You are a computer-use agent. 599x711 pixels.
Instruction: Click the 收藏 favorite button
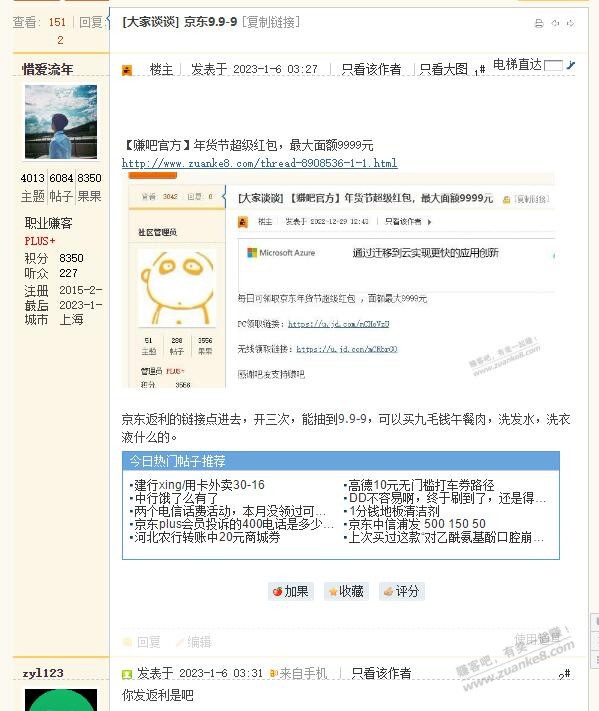coord(346,591)
